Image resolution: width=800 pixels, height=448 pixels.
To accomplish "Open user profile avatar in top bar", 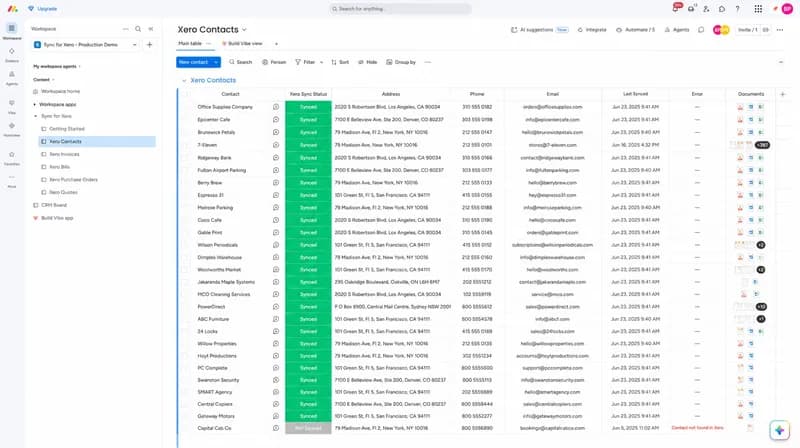I will pyautogui.click(x=787, y=9).
